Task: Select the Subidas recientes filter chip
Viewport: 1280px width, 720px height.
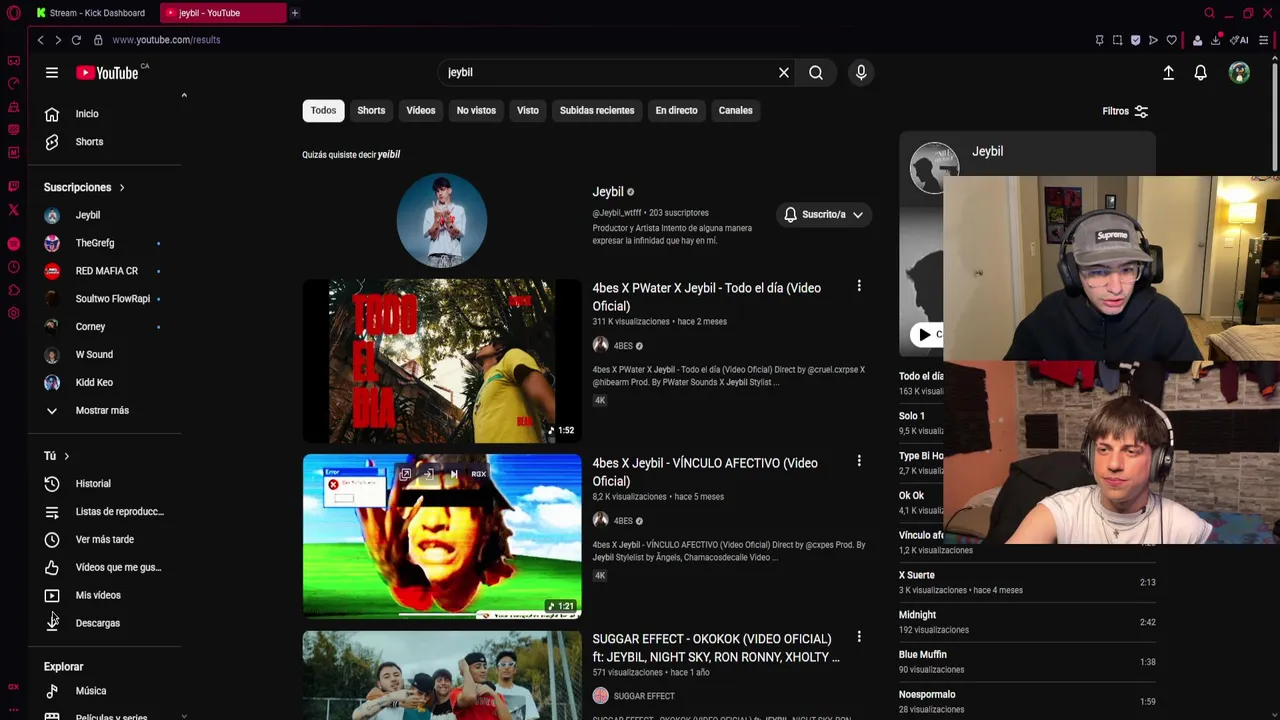Action: [597, 110]
